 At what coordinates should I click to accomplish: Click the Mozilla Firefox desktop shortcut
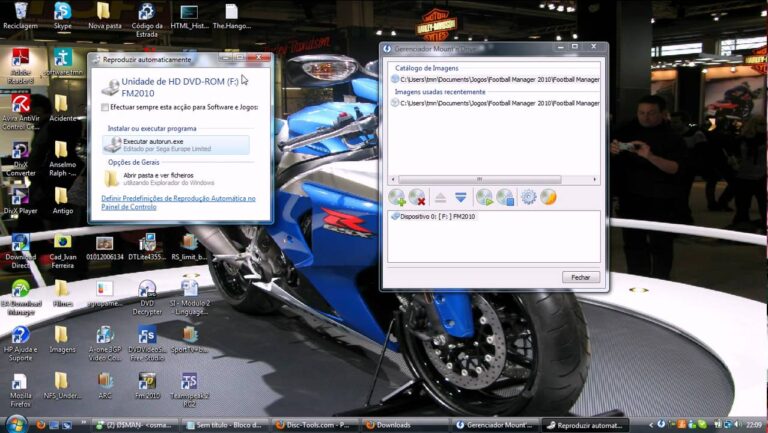[21, 389]
